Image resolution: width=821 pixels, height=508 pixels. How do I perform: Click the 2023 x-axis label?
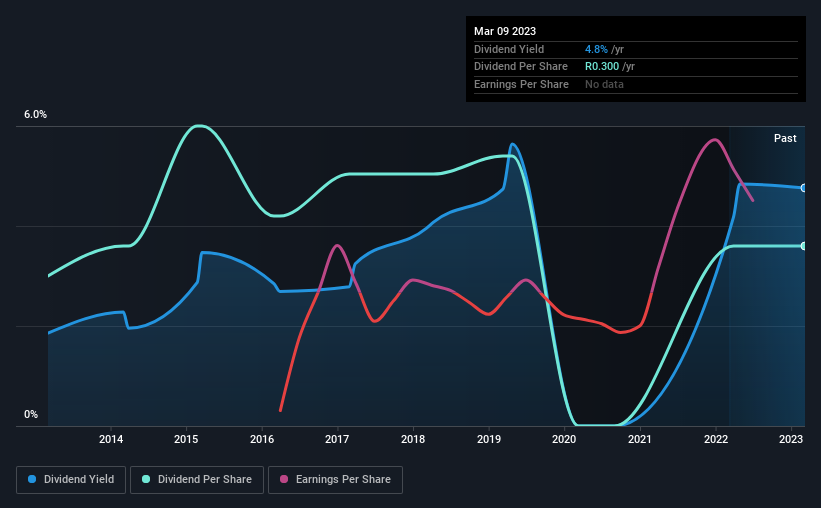791,439
